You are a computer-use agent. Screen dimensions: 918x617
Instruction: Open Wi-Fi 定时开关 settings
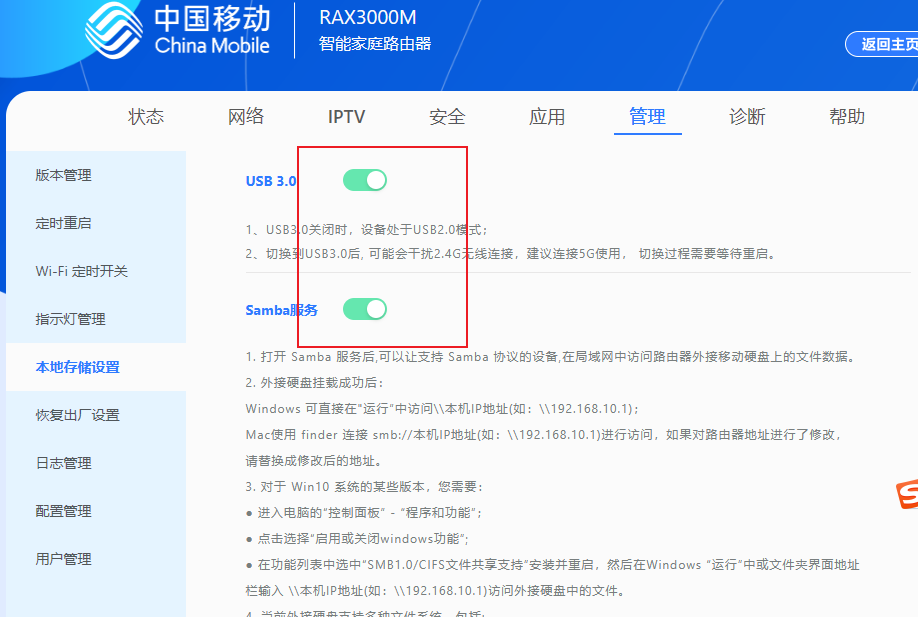point(81,271)
